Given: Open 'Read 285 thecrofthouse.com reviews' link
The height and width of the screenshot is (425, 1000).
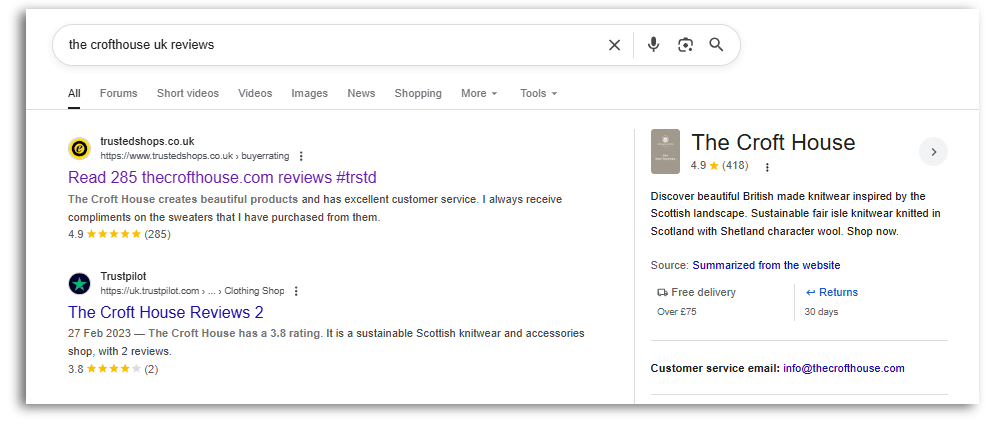Looking at the screenshot, I should pyautogui.click(x=222, y=177).
